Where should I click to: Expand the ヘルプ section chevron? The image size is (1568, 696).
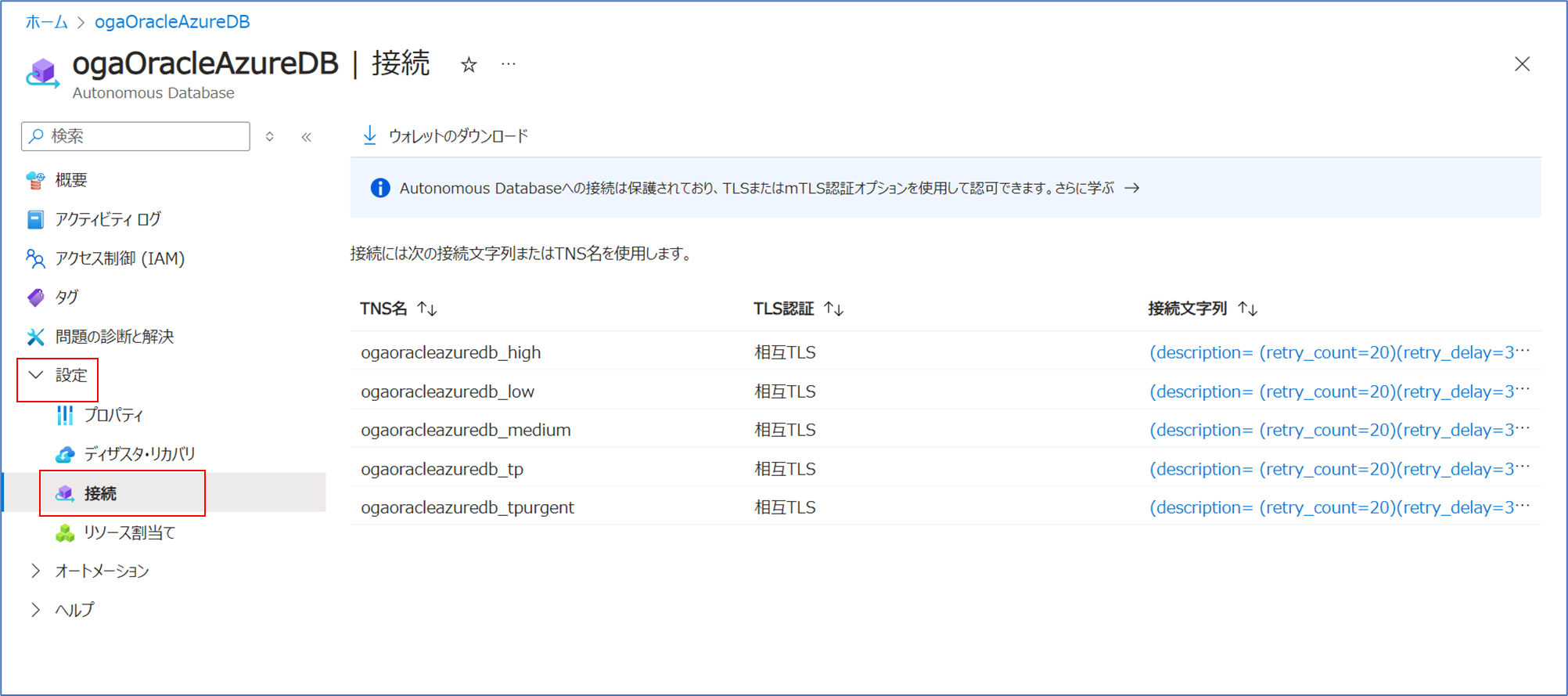coord(35,609)
